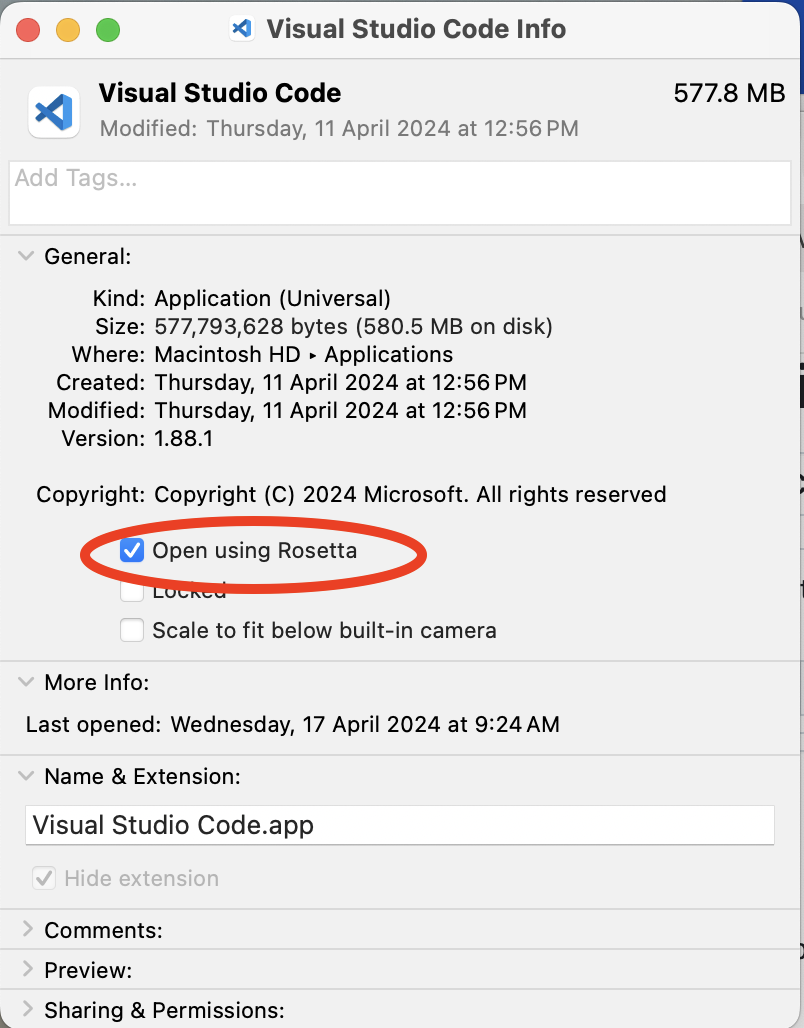The image size is (804, 1028).
Task: Expand the Comments section
Action: pos(27,930)
